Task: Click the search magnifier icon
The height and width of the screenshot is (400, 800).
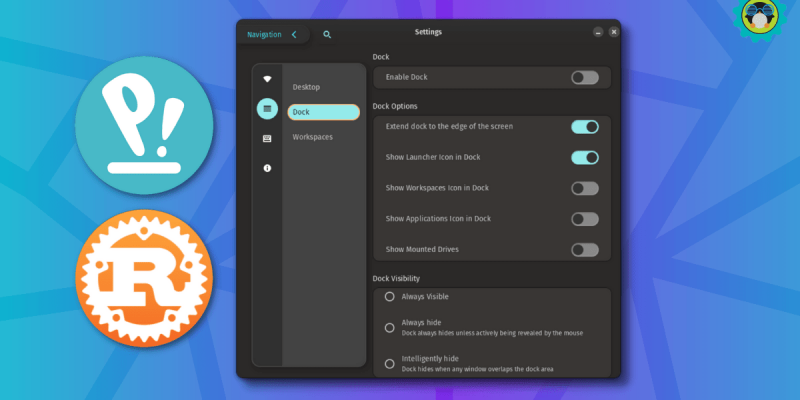Action: pyautogui.click(x=327, y=35)
